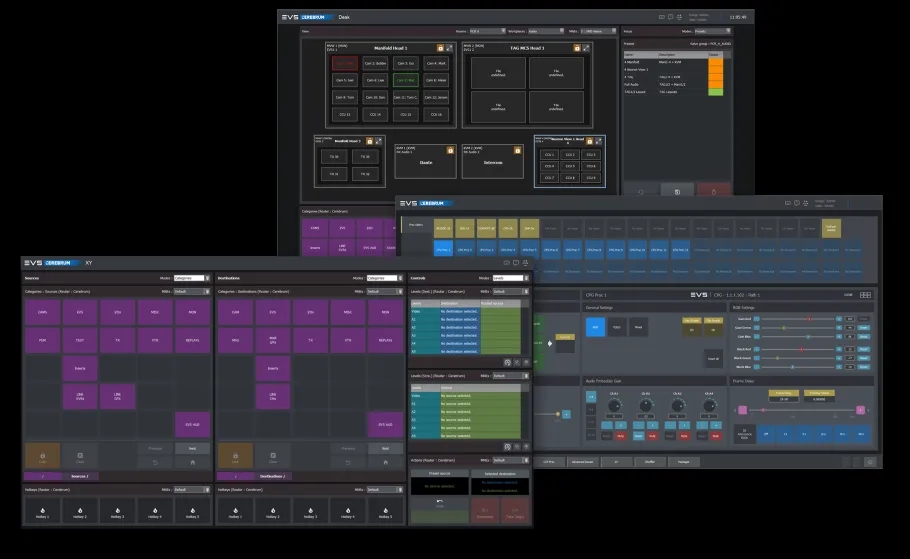This screenshot has height=559, width=910.
Task: Click the save preset icon in Desk window
Action: tap(677, 191)
